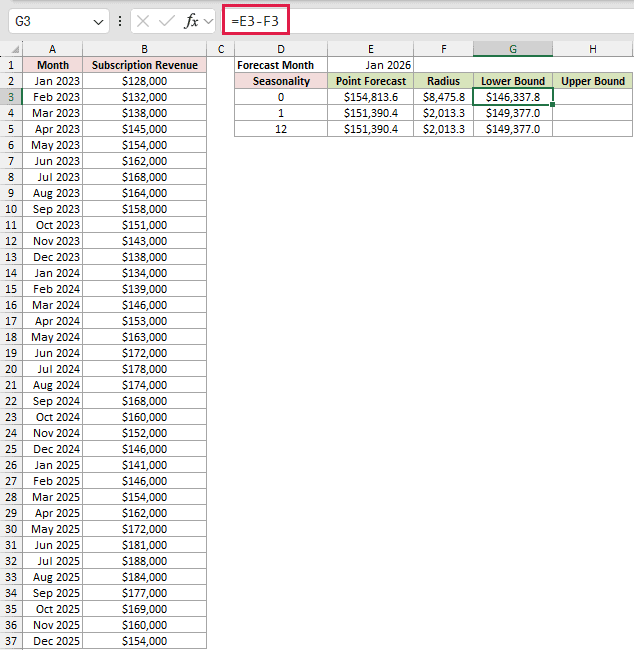Click the 'Subscription Revenue' header cell

pyautogui.click(x=144, y=65)
